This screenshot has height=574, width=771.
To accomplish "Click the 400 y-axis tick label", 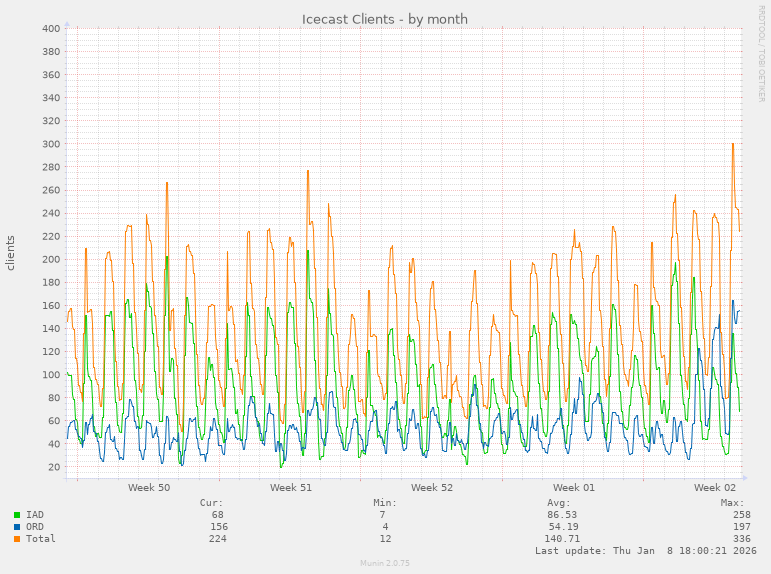I will click(52, 28).
